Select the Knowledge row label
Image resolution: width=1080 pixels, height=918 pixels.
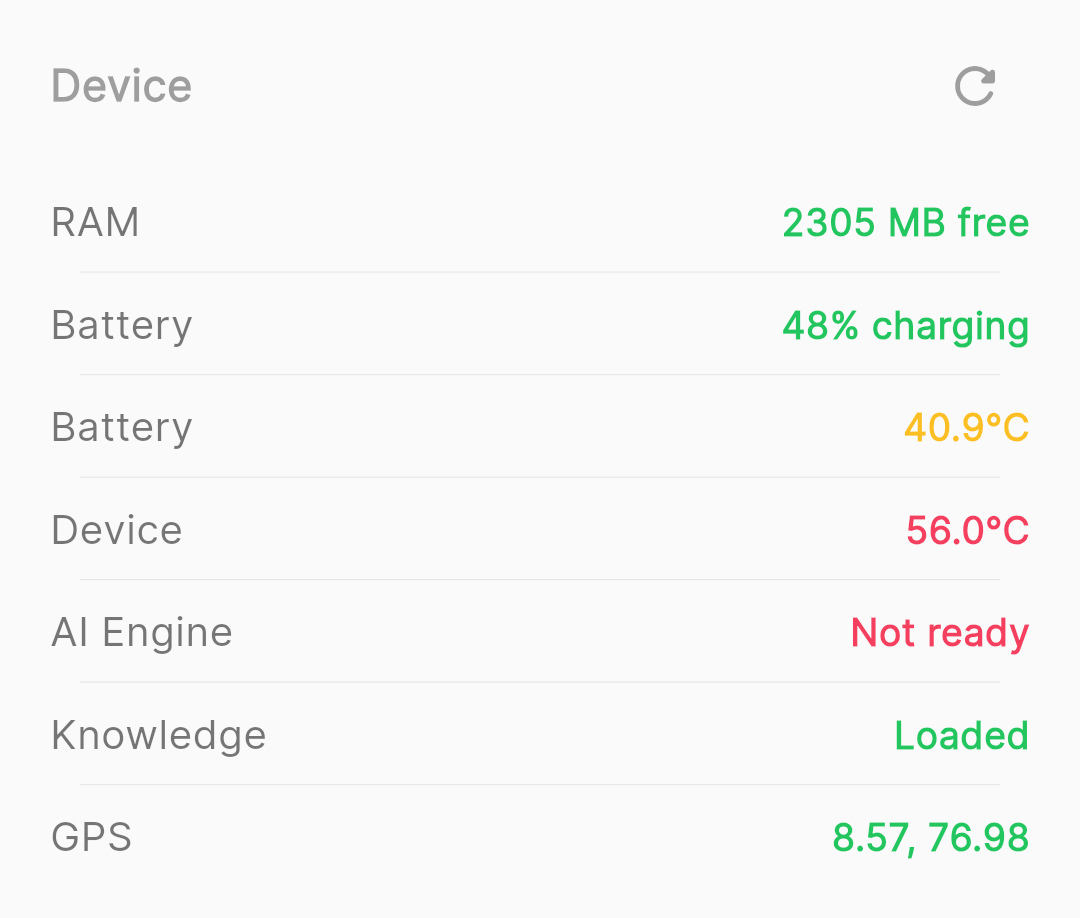tap(158, 735)
